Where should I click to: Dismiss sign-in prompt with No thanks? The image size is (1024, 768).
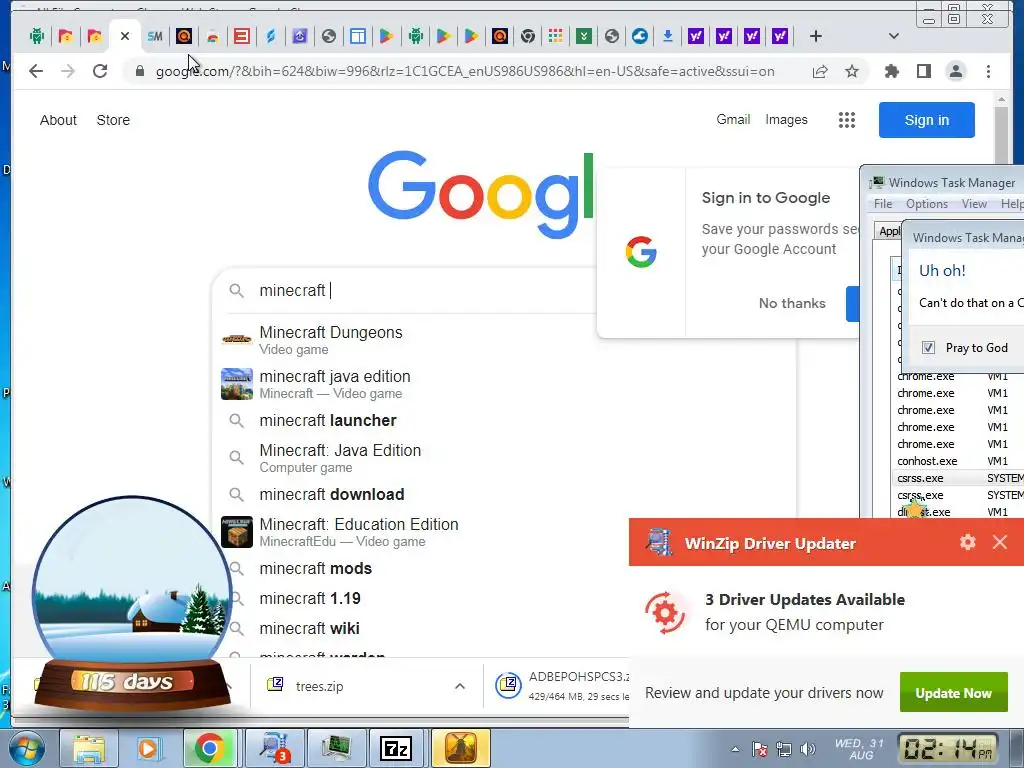point(792,303)
